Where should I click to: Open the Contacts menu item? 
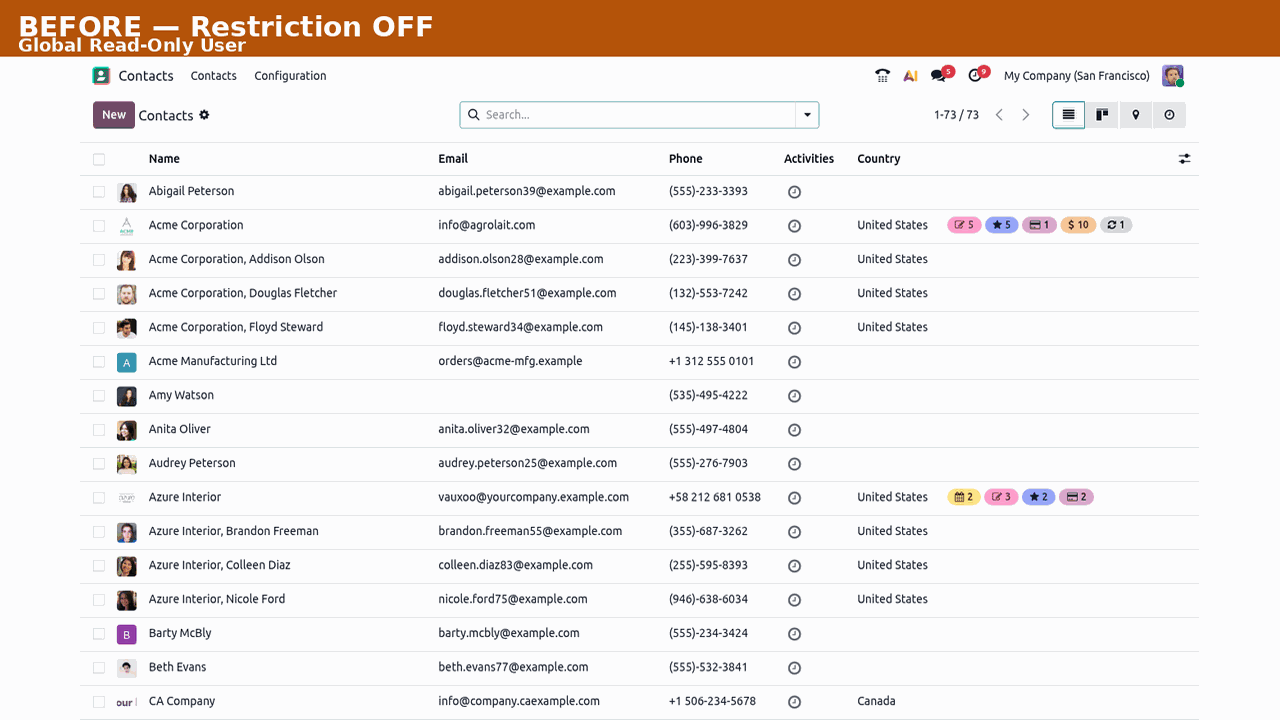tap(214, 76)
